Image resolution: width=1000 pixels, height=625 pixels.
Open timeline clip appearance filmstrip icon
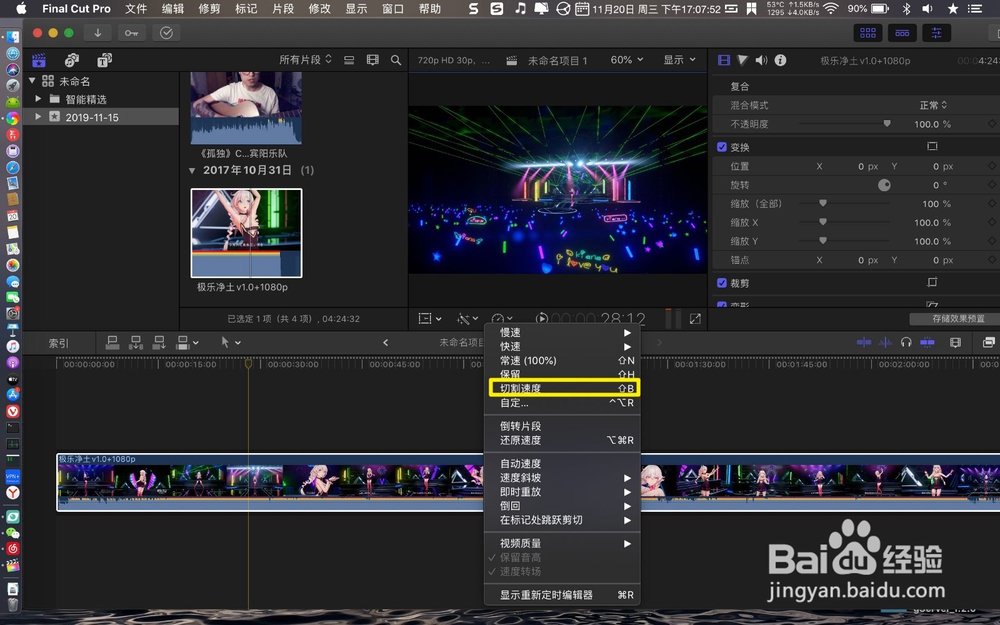[x=955, y=342]
